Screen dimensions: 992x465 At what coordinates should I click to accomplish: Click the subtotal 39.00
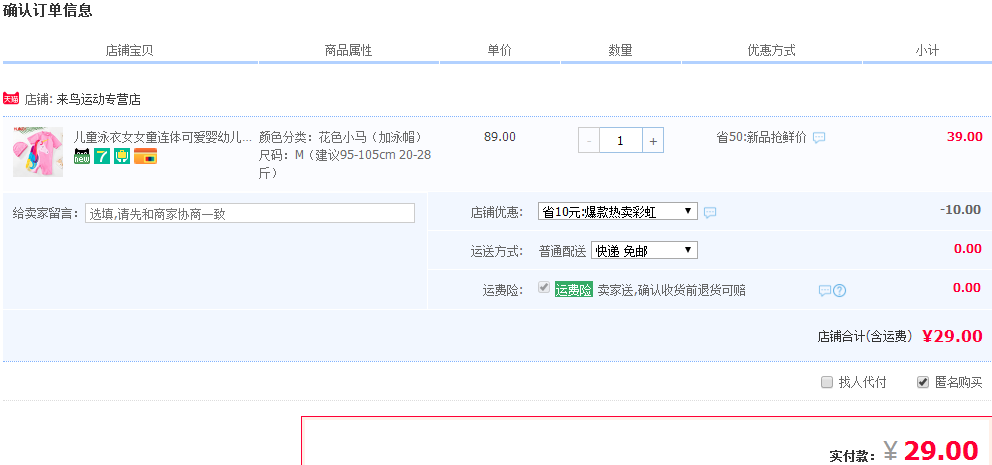tap(965, 137)
